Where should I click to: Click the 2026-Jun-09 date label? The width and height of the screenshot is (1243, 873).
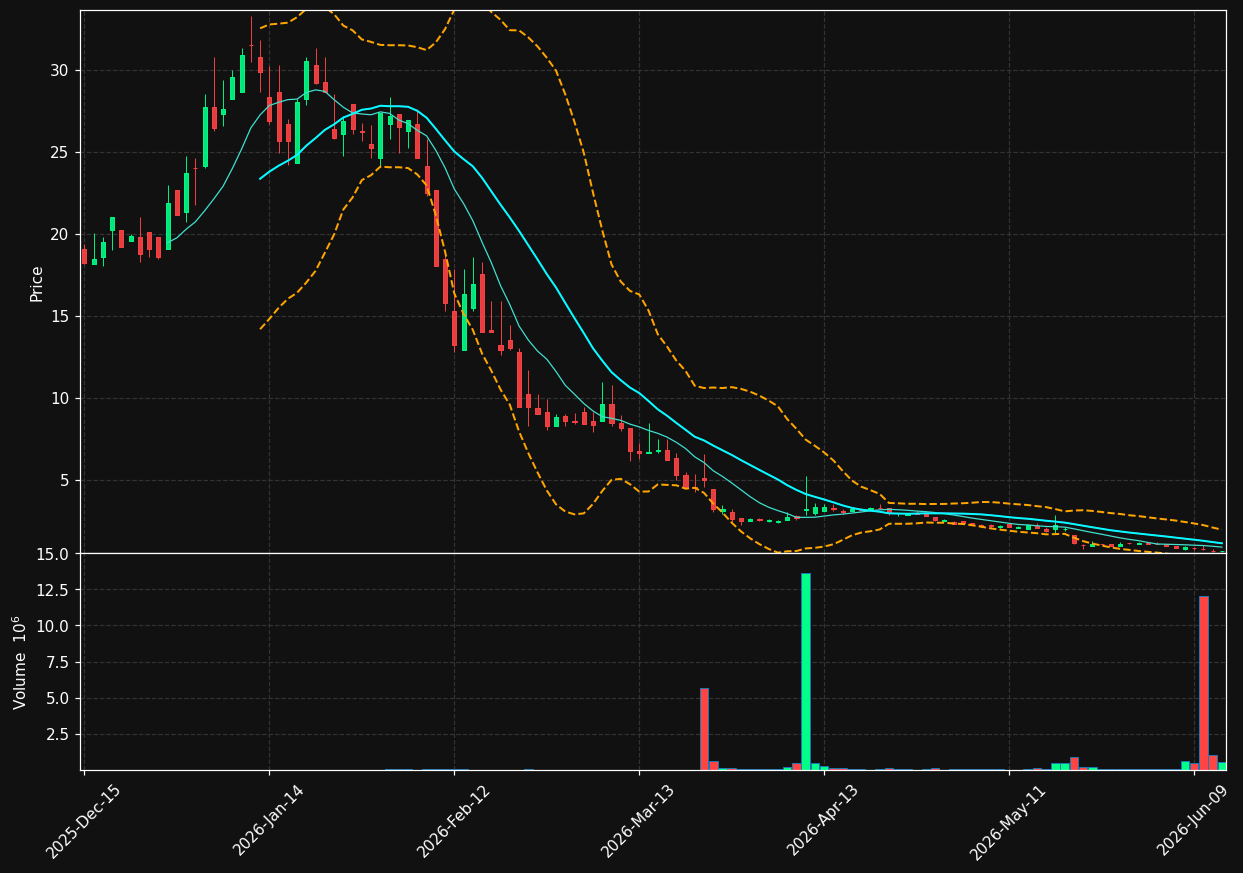pyautogui.click(x=1193, y=821)
